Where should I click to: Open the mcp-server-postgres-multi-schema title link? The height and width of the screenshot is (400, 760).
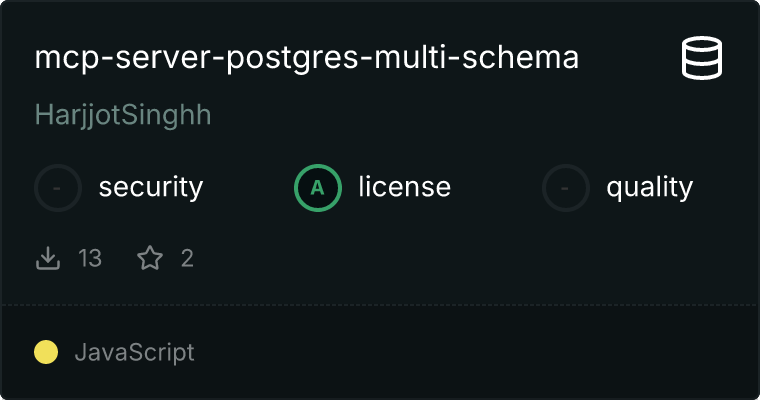(x=306, y=58)
